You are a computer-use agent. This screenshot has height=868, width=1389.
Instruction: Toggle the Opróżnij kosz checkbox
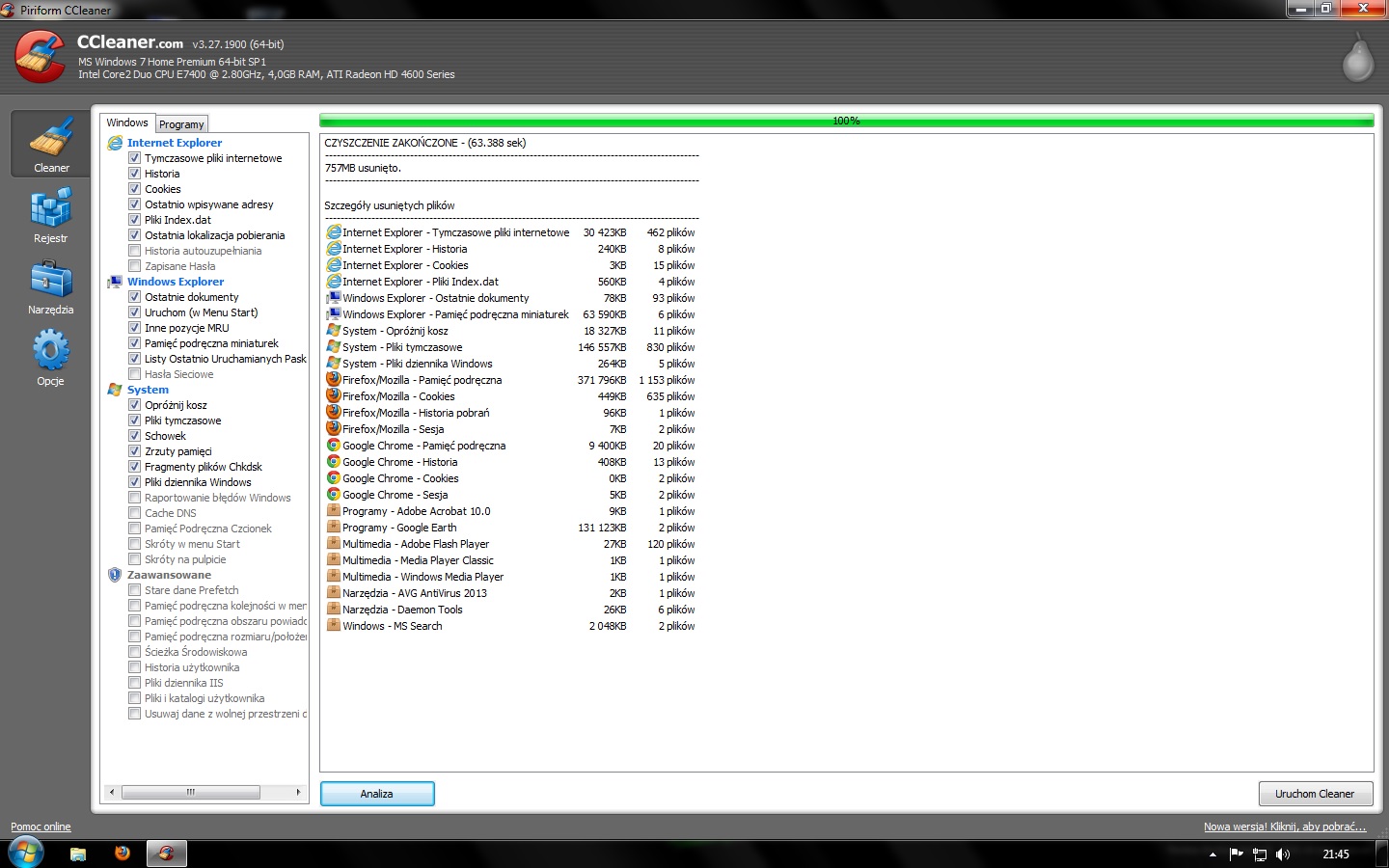pyautogui.click(x=135, y=405)
